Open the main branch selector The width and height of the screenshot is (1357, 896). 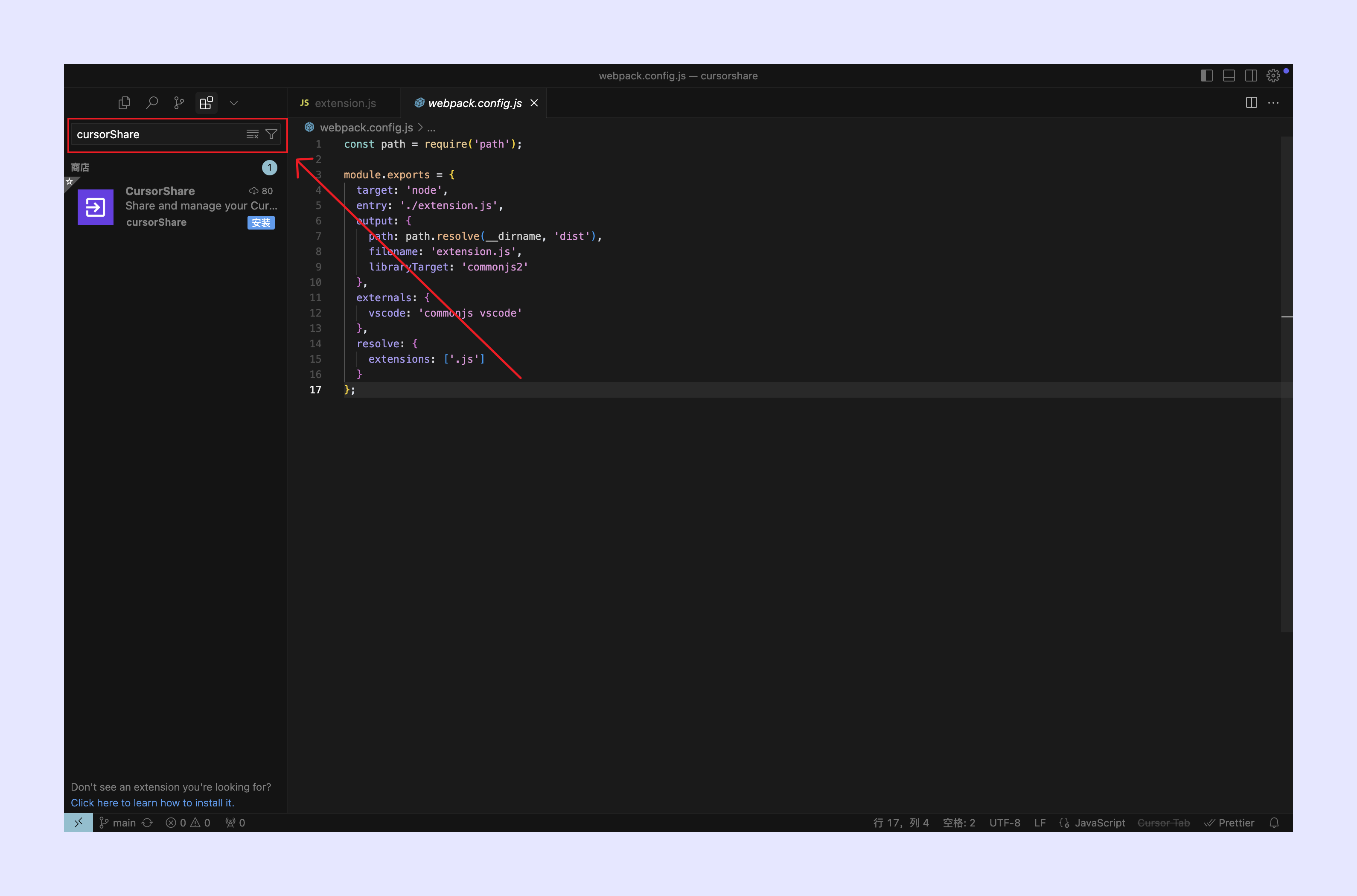(x=118, y=823)
